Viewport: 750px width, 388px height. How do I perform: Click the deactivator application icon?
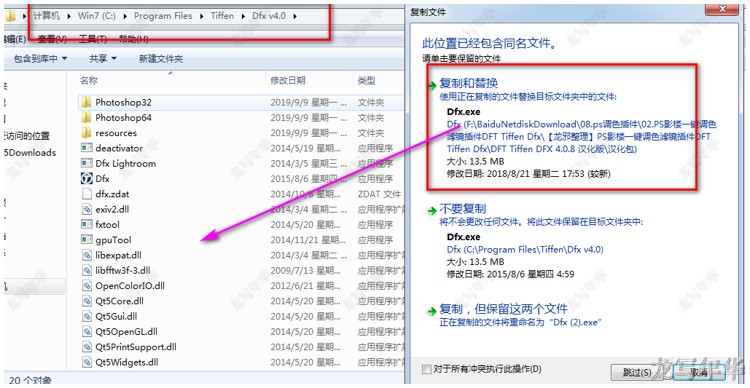(86, 148)
